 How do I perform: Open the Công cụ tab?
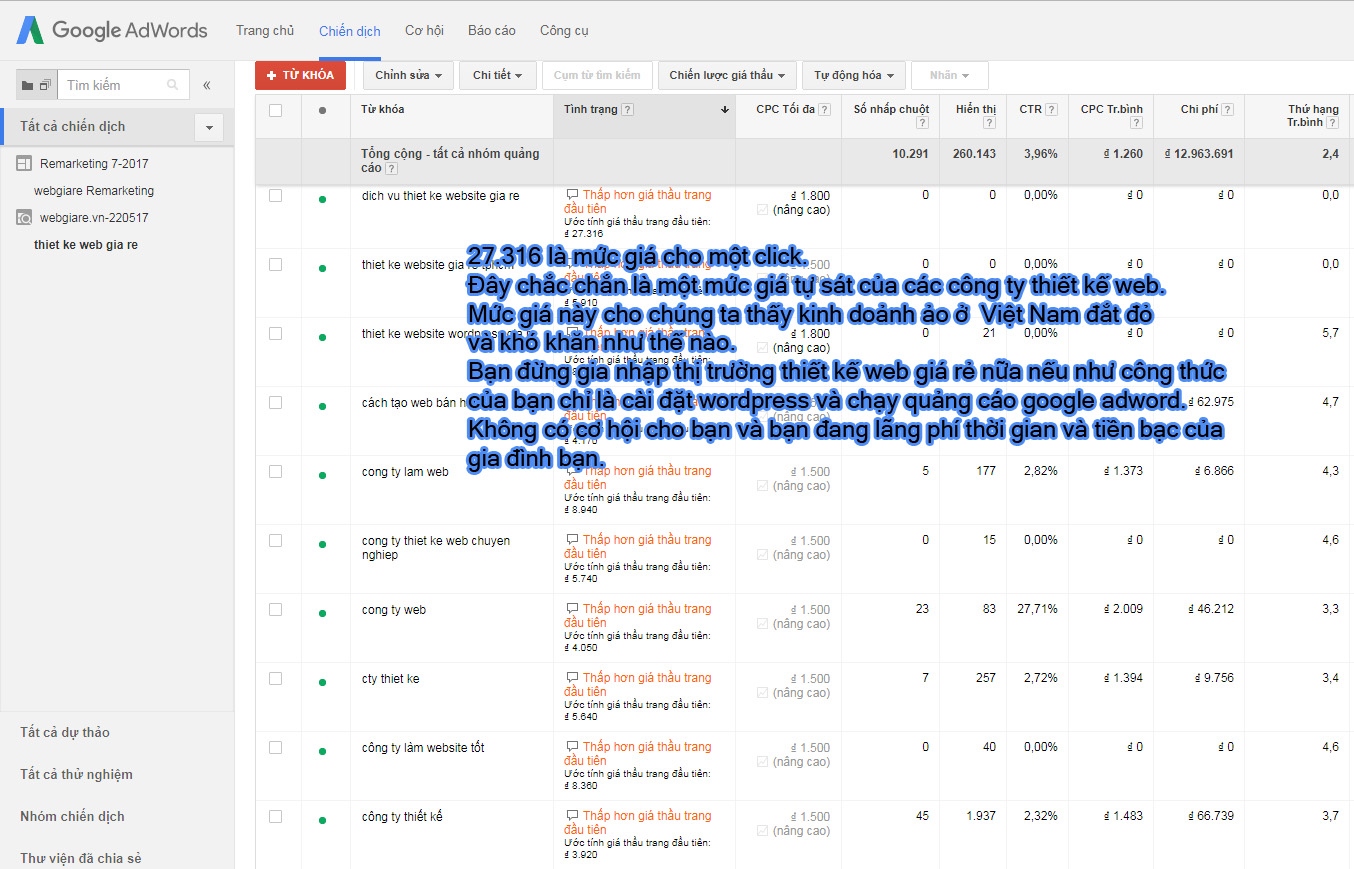pos(564,31)
